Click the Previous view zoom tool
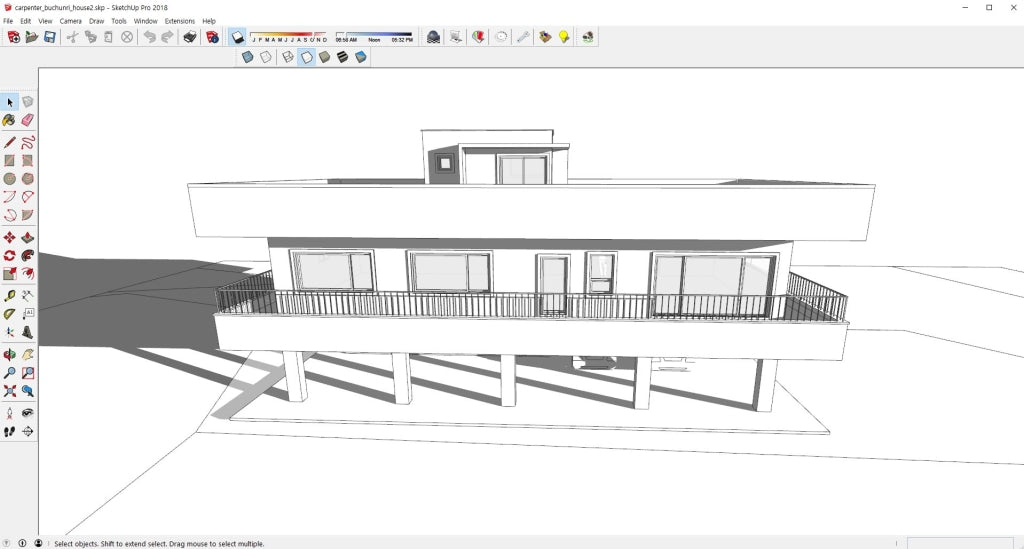The width and height of the screenshot is (1024, 549). pos(27,391)
